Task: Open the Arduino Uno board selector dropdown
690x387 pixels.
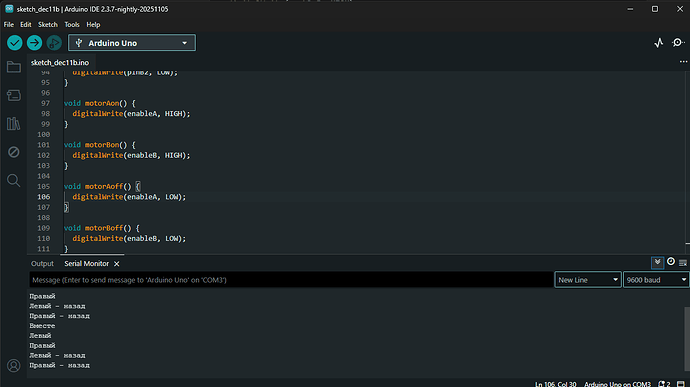Action: (132, 43)
